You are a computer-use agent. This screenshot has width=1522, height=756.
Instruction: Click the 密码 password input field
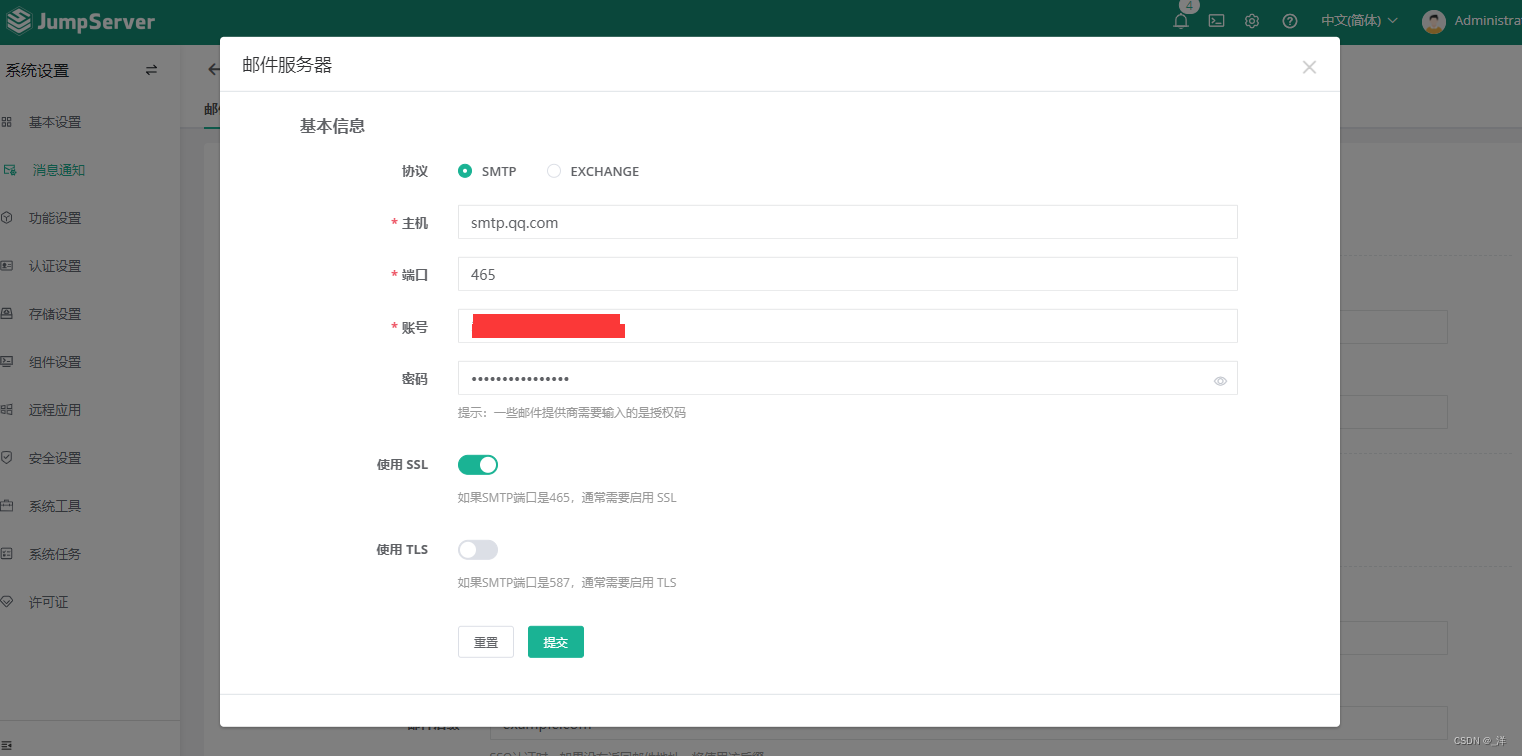848,378
